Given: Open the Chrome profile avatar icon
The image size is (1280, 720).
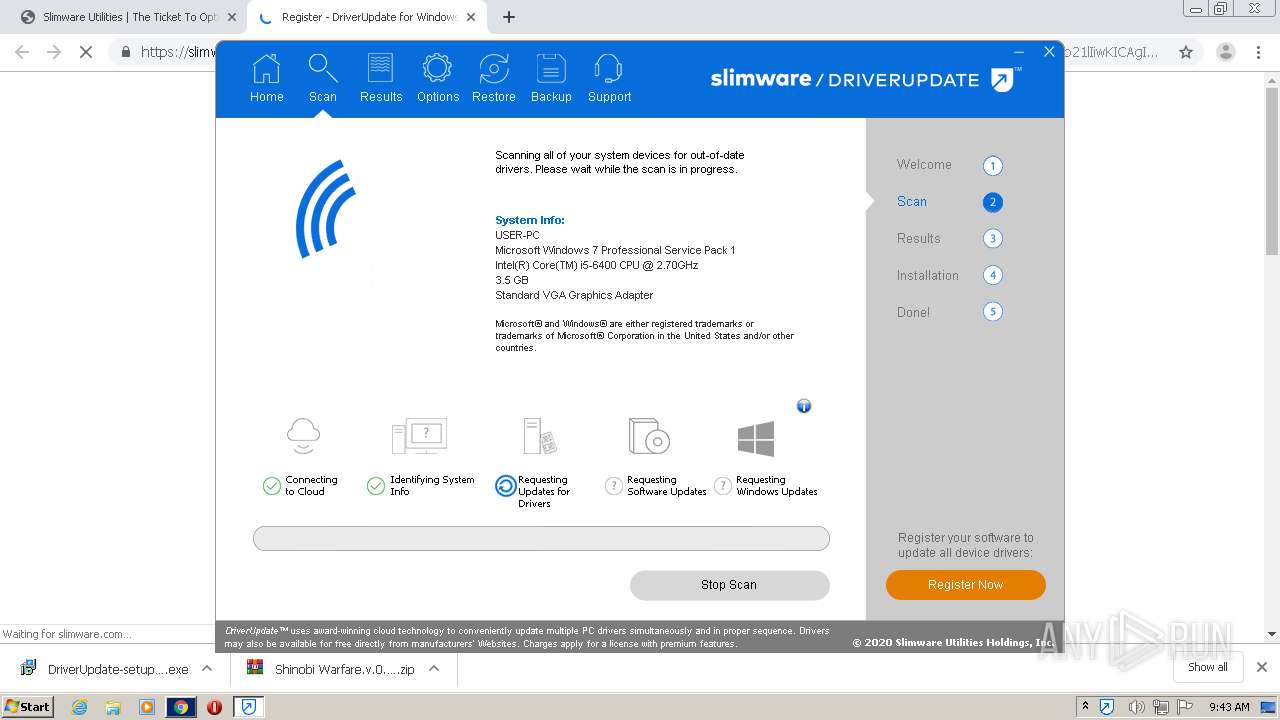Looking at the screenshot, I should 1225,52.
